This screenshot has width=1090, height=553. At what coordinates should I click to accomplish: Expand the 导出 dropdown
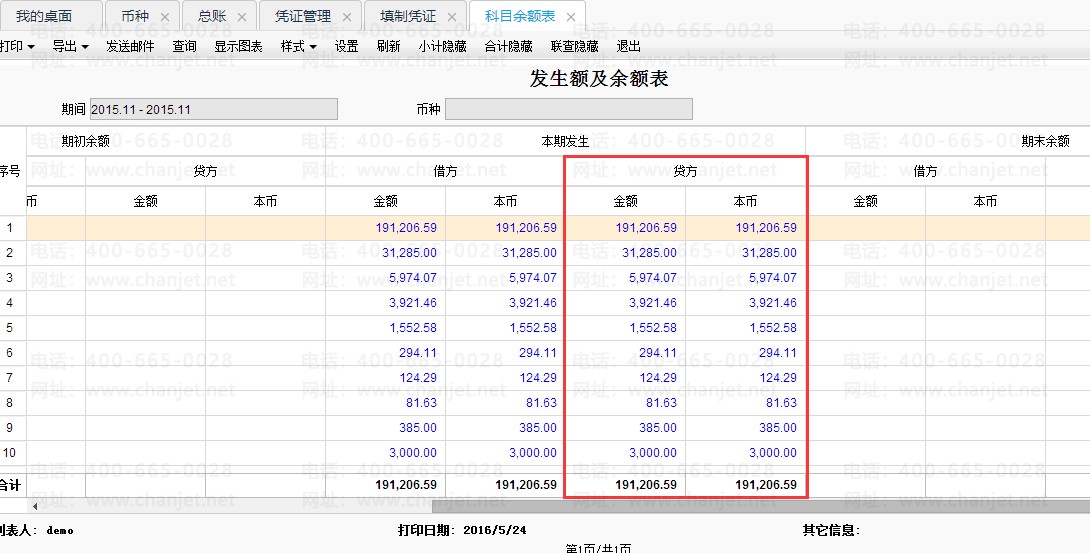coord(70,46)
